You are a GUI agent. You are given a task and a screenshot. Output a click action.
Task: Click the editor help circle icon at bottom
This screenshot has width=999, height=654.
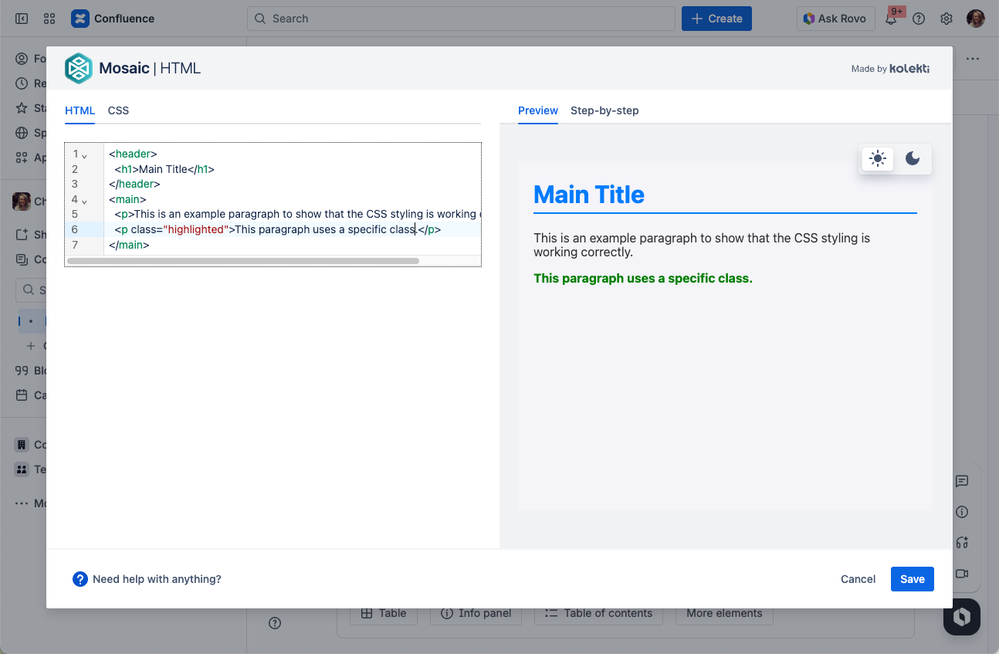point(275,623)
